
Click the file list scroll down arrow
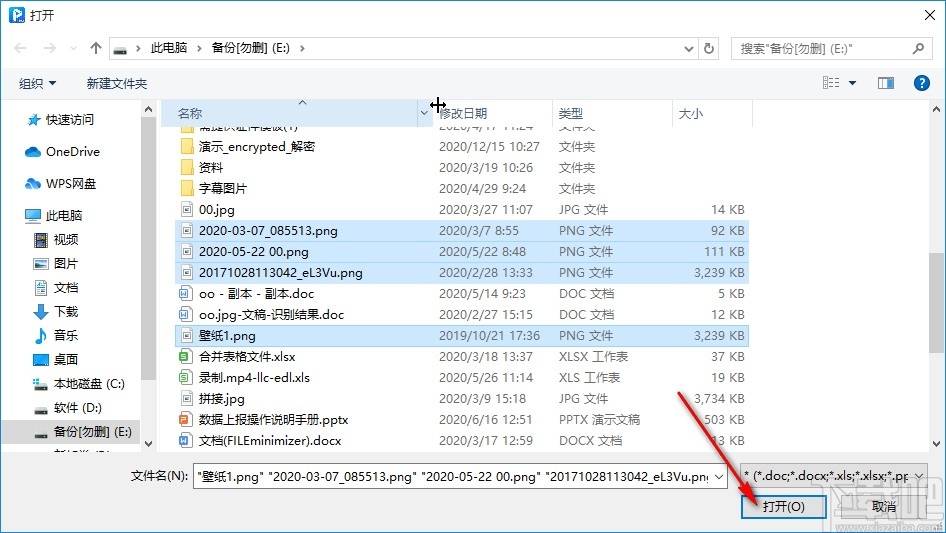(x=936, y=444)
